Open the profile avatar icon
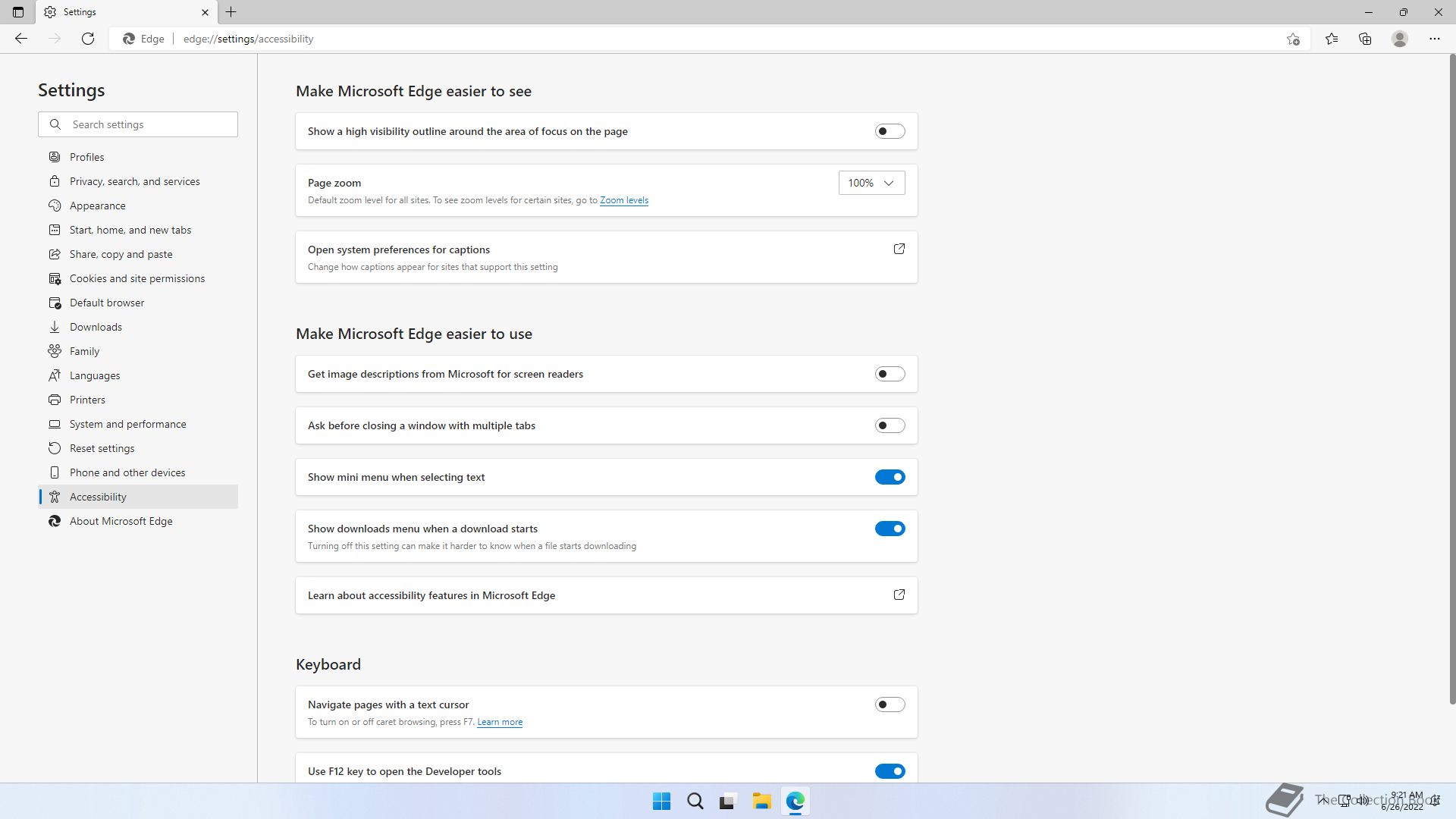1456x819 pixels. [x=1400, y=39]
